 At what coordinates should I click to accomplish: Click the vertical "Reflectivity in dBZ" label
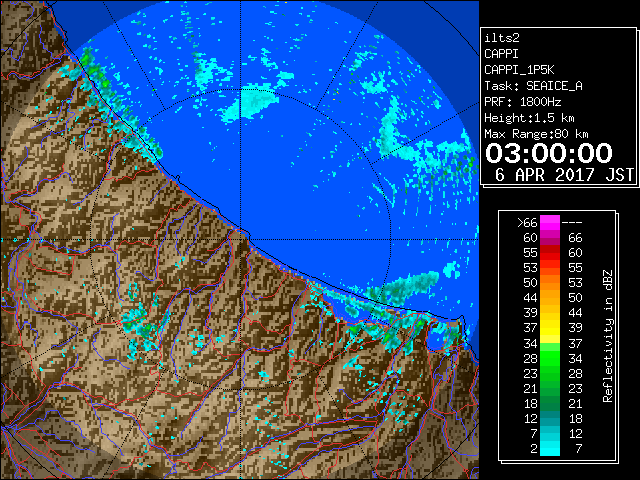coord(607,336)
